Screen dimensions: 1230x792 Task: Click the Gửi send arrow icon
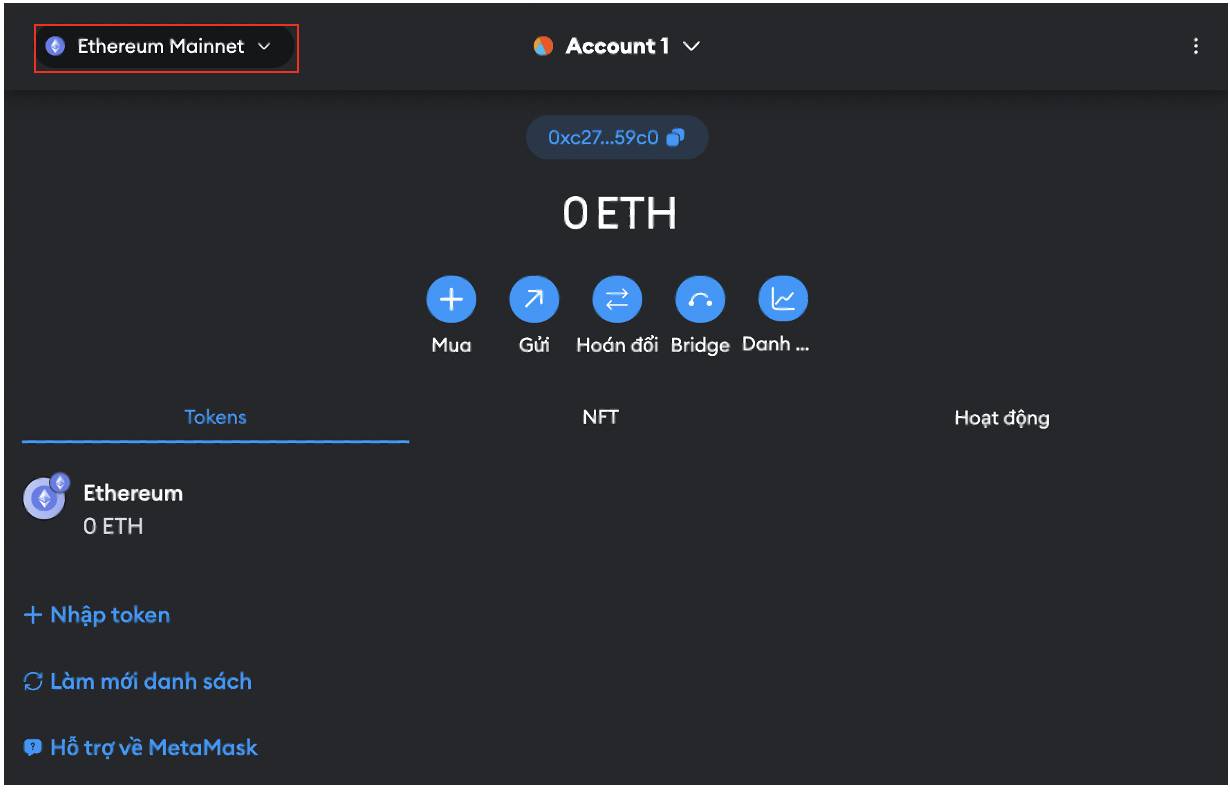tap(534, 298)
